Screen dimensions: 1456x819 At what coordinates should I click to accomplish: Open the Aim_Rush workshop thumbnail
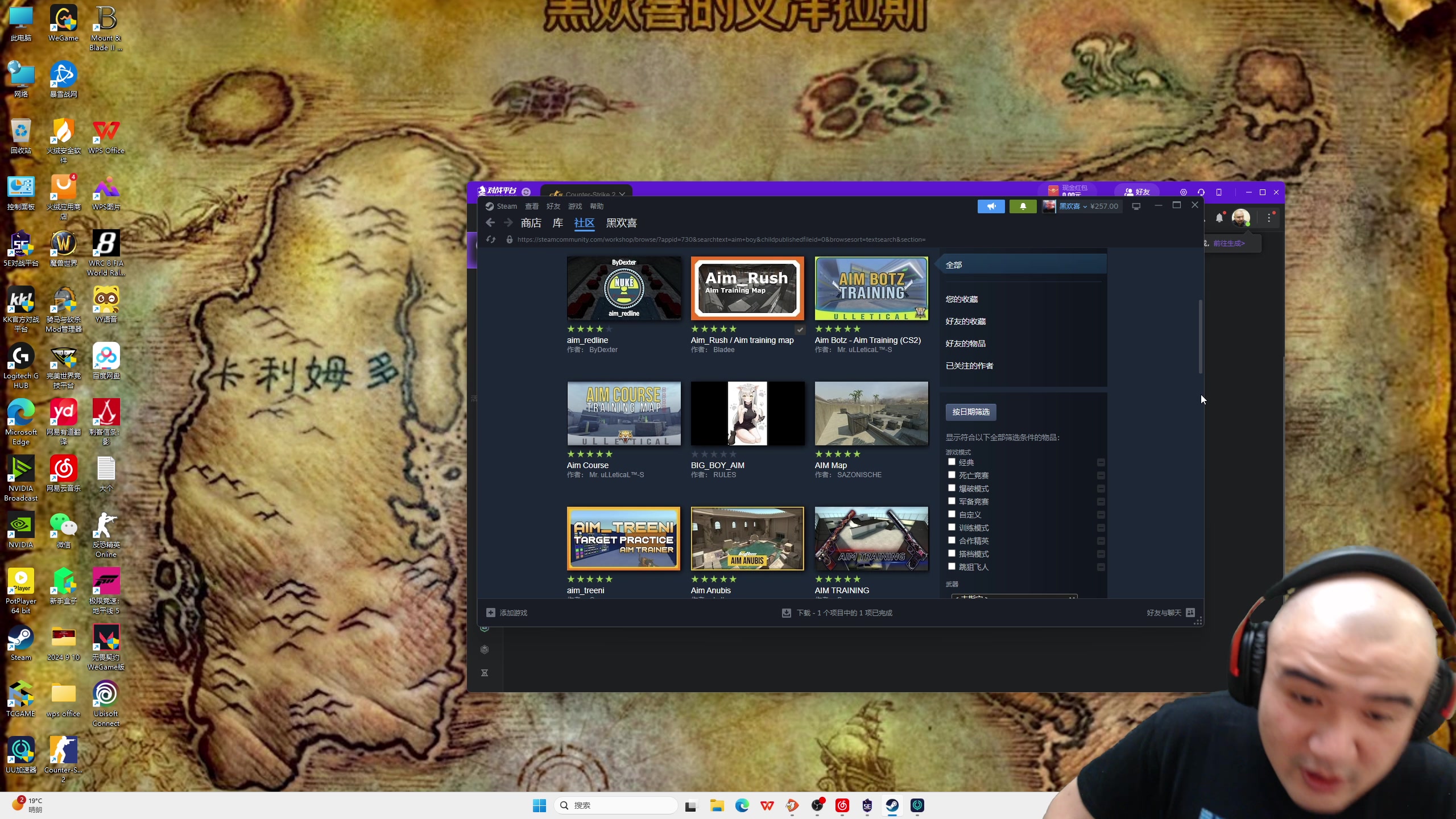tap(747, 288)
